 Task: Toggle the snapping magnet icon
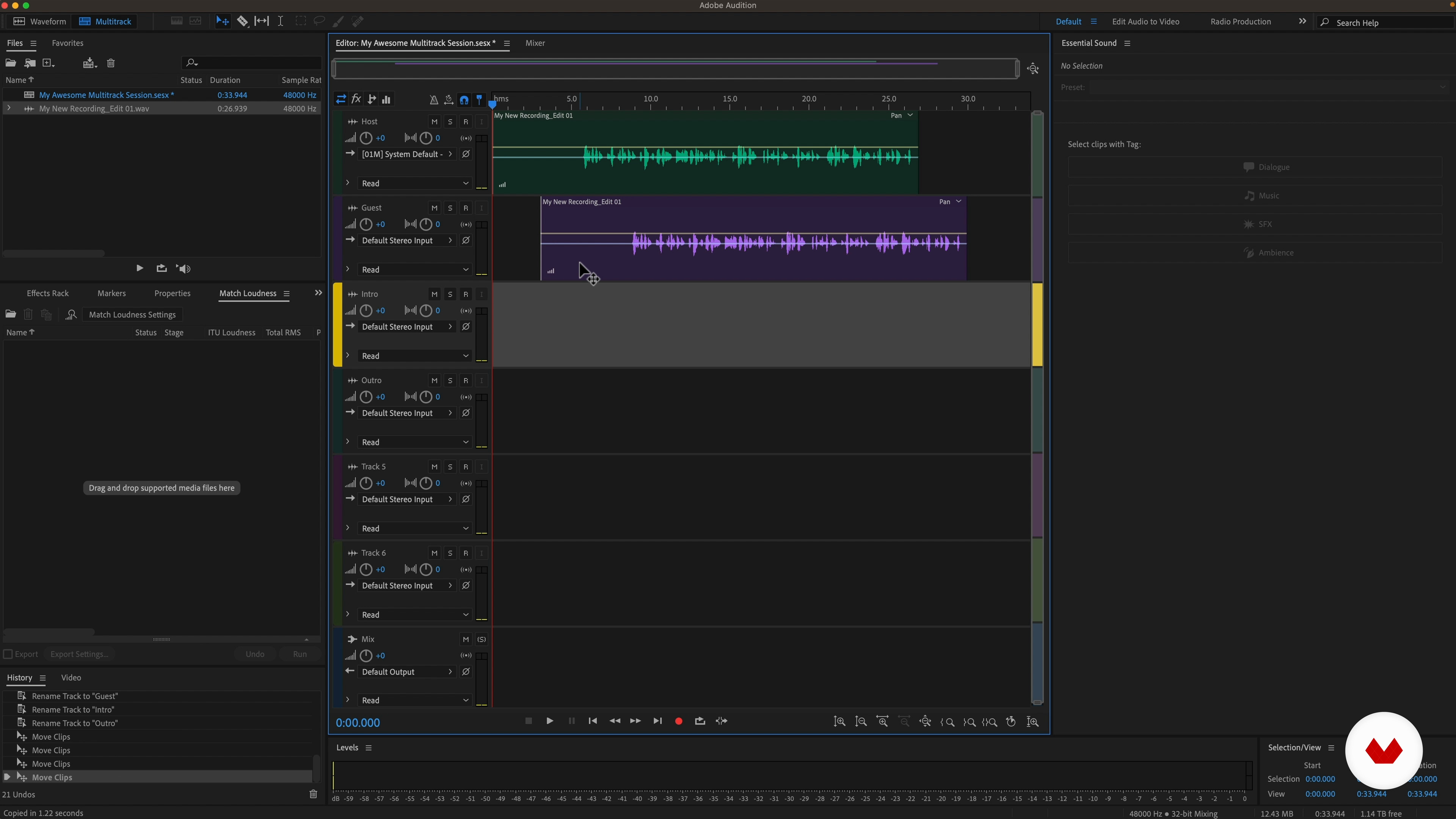[464, 100]
